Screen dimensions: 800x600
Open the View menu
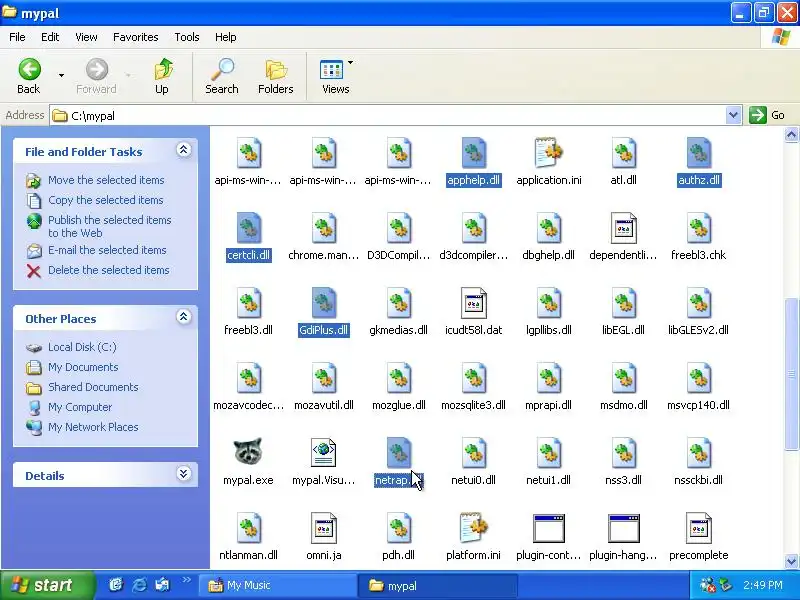86,37
